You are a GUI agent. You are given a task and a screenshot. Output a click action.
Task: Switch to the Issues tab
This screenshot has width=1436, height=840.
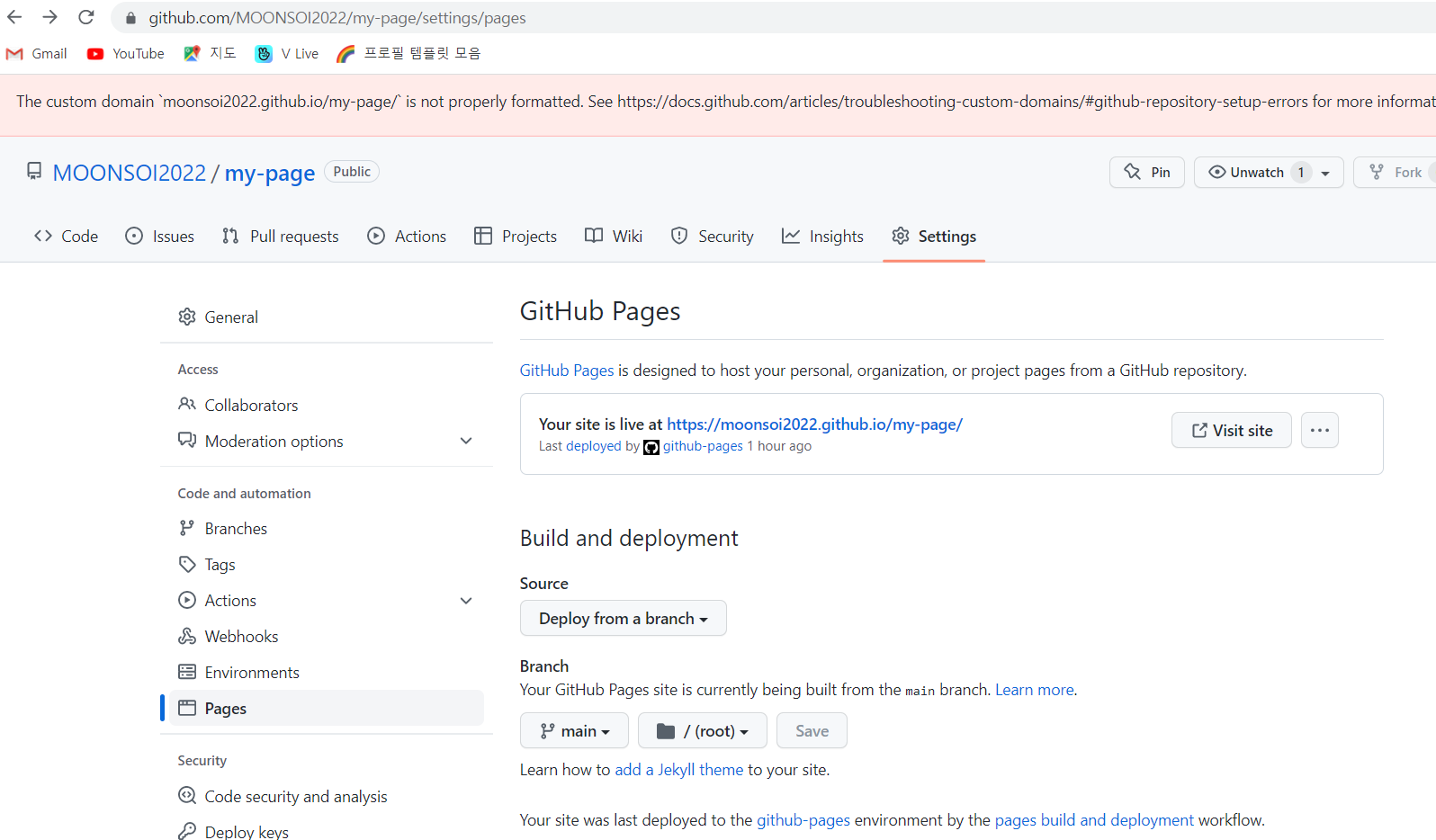[159, 237]
